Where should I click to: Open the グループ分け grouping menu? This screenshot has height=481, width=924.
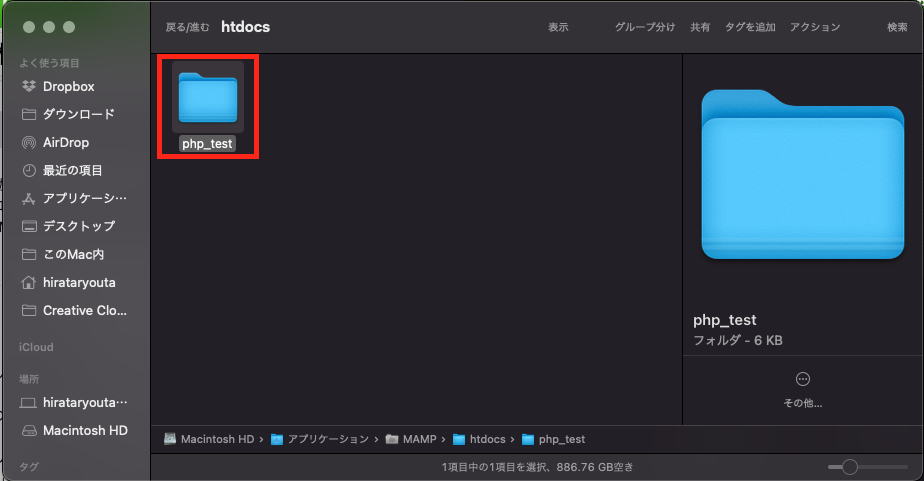pyautogui.click(x=645, y=27)
